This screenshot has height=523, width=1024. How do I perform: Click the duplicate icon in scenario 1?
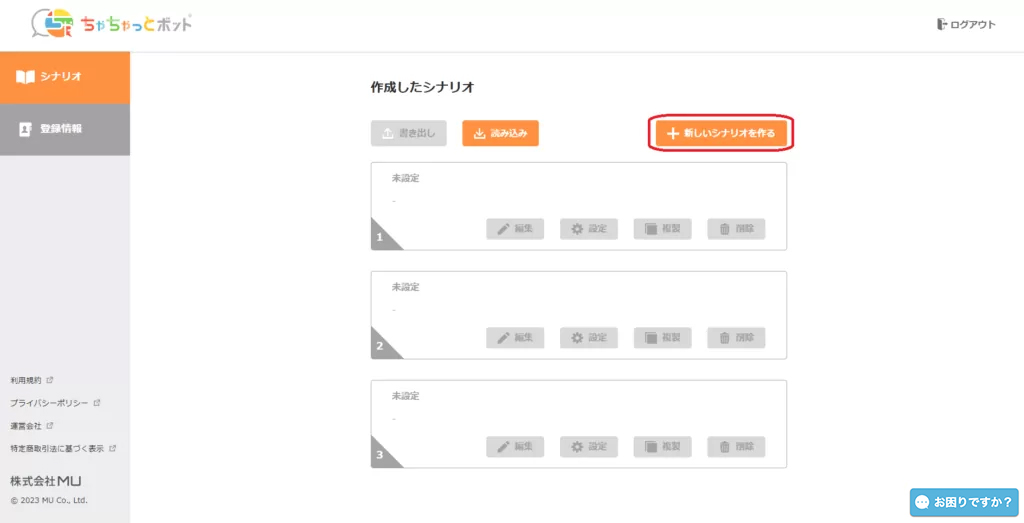pos(651,229)
